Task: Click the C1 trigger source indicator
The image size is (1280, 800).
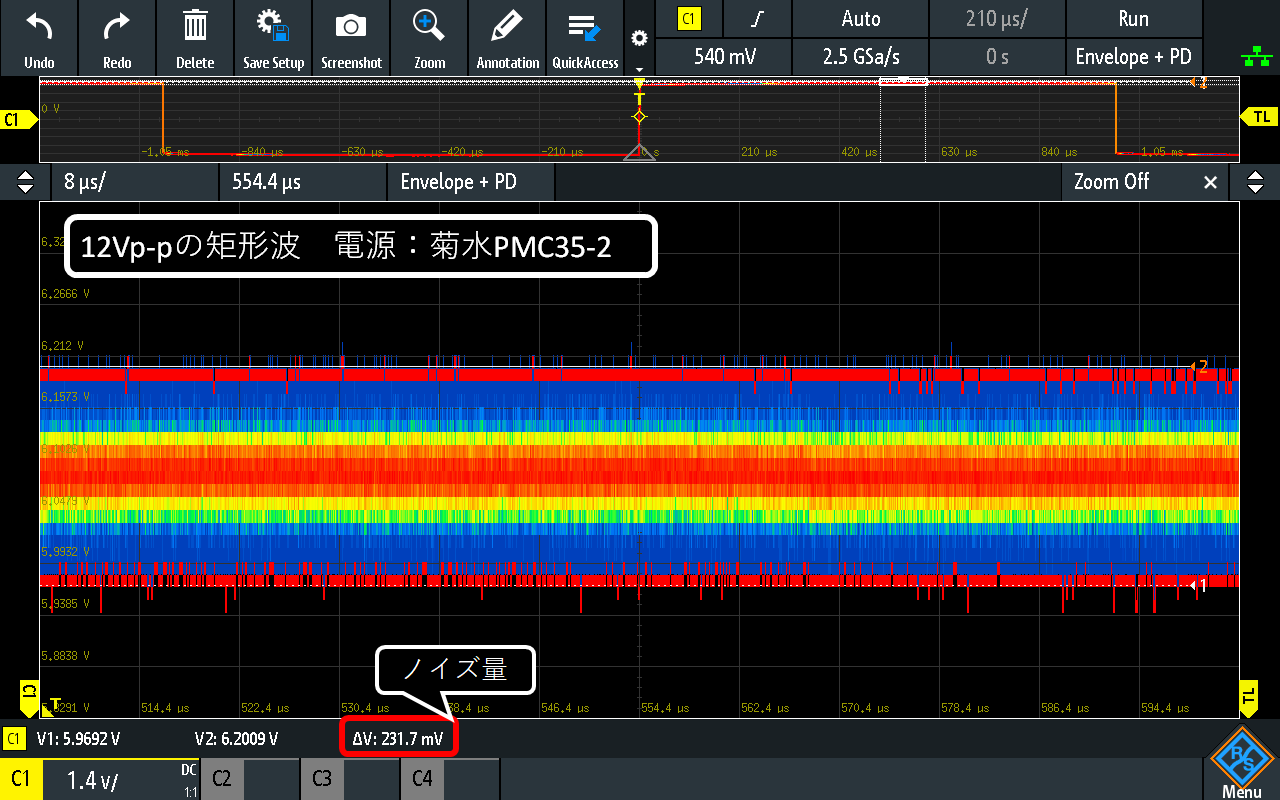Action: coord(688,18)
